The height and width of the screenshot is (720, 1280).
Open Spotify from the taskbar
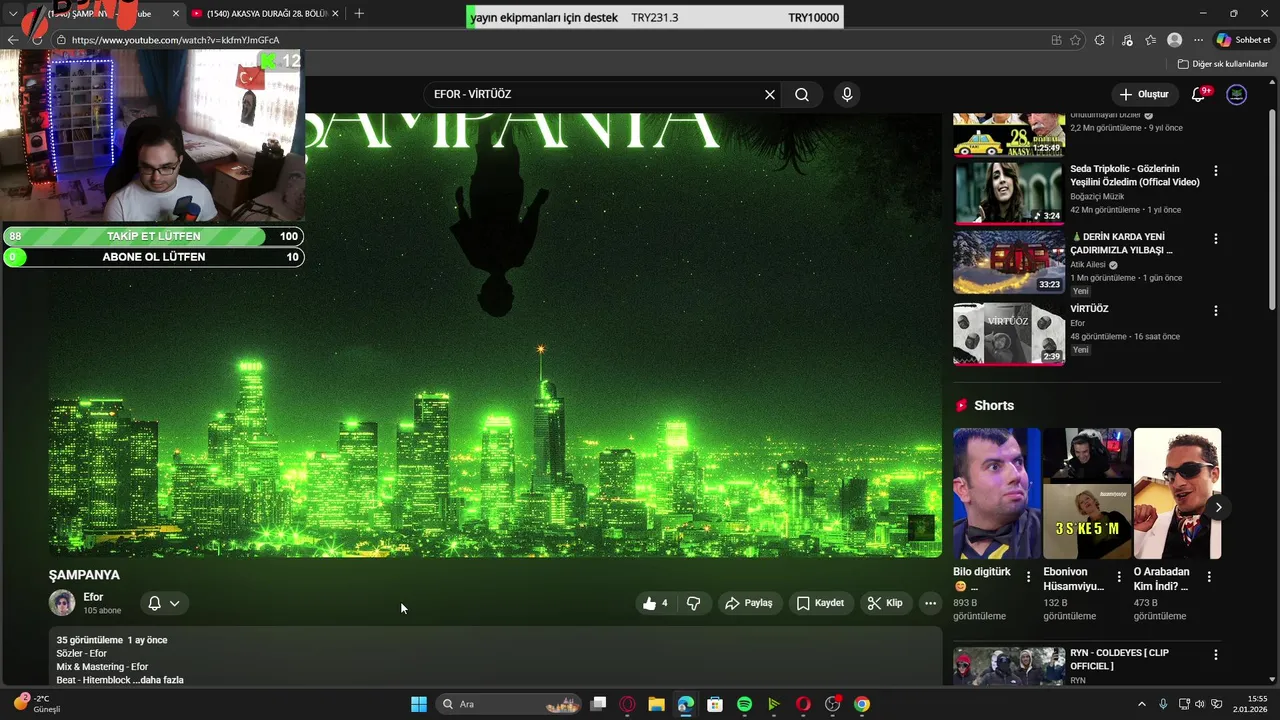pos(744,704)
